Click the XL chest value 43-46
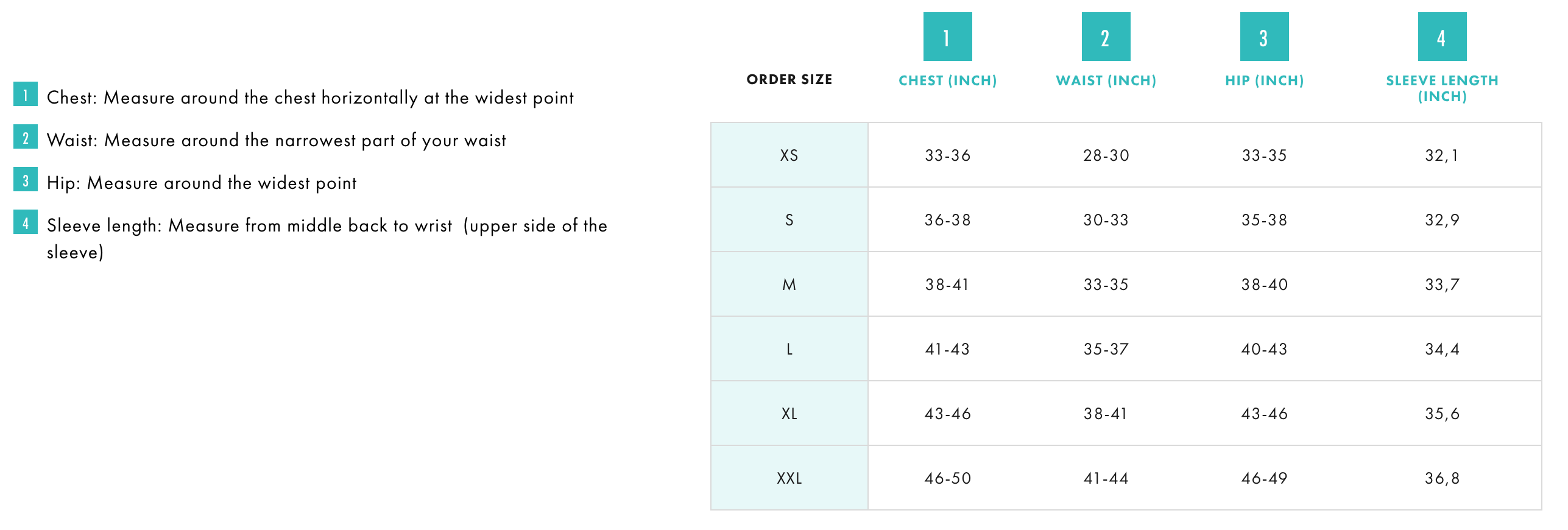 point(947,414)
